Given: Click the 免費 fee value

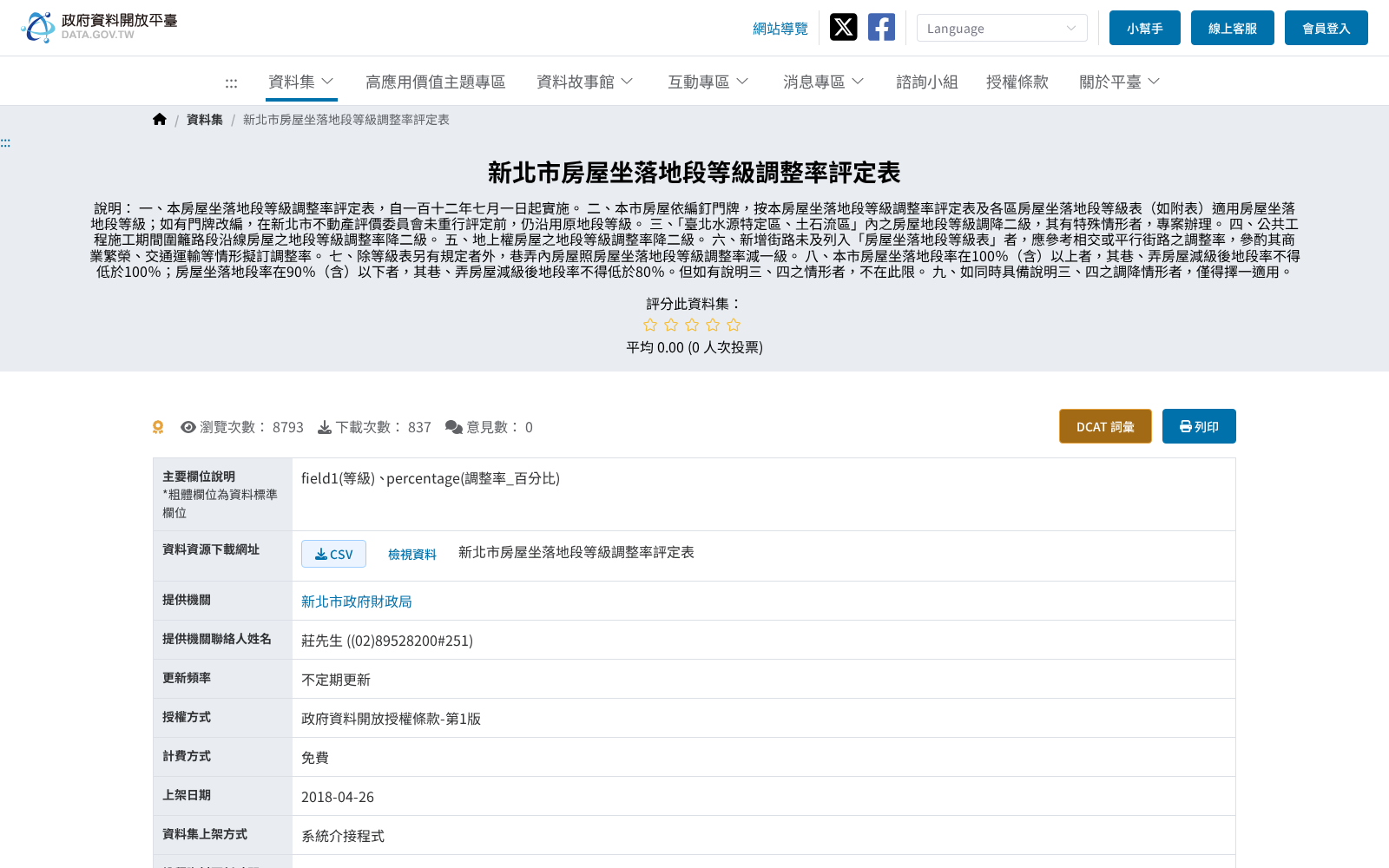Looking at the screenshot, I should click(315, 758).
